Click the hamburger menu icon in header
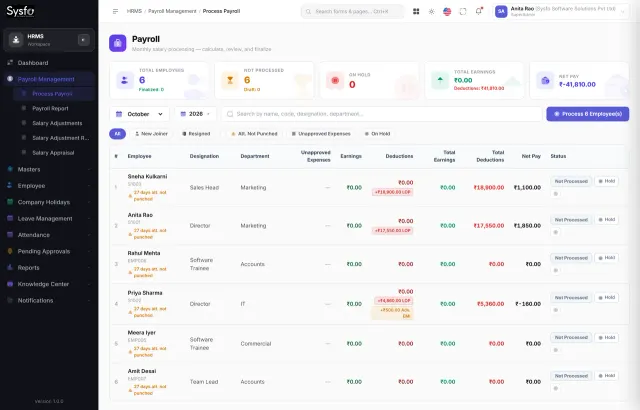The image size is (640, 410). pyautogui.click(x=116, y=11)
